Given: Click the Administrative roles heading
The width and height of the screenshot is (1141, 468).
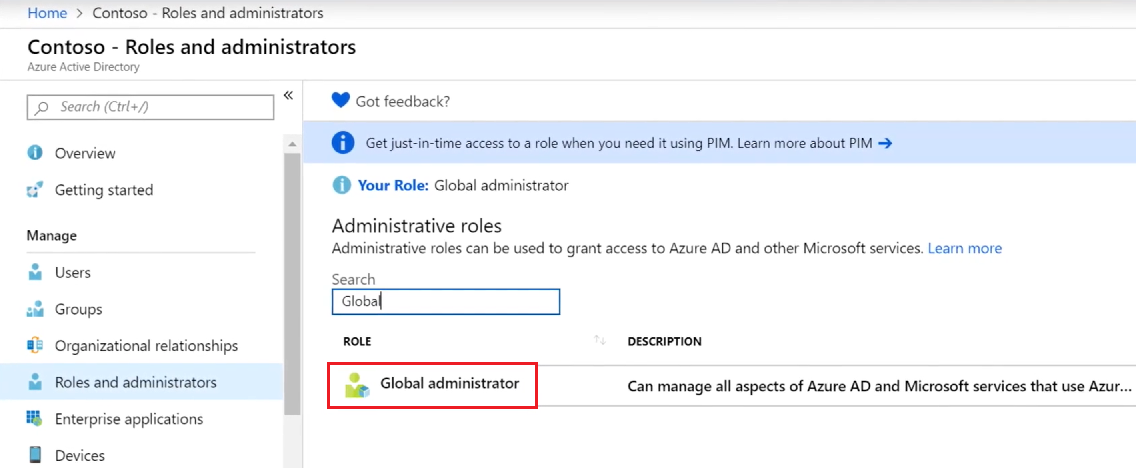Looking at the screenshot, I should (417, 226).
